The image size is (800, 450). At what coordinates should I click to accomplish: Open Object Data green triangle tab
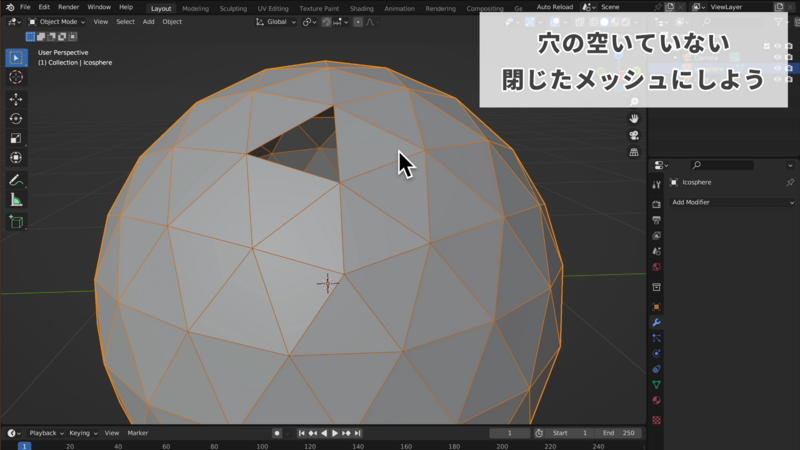pos(657,385)
